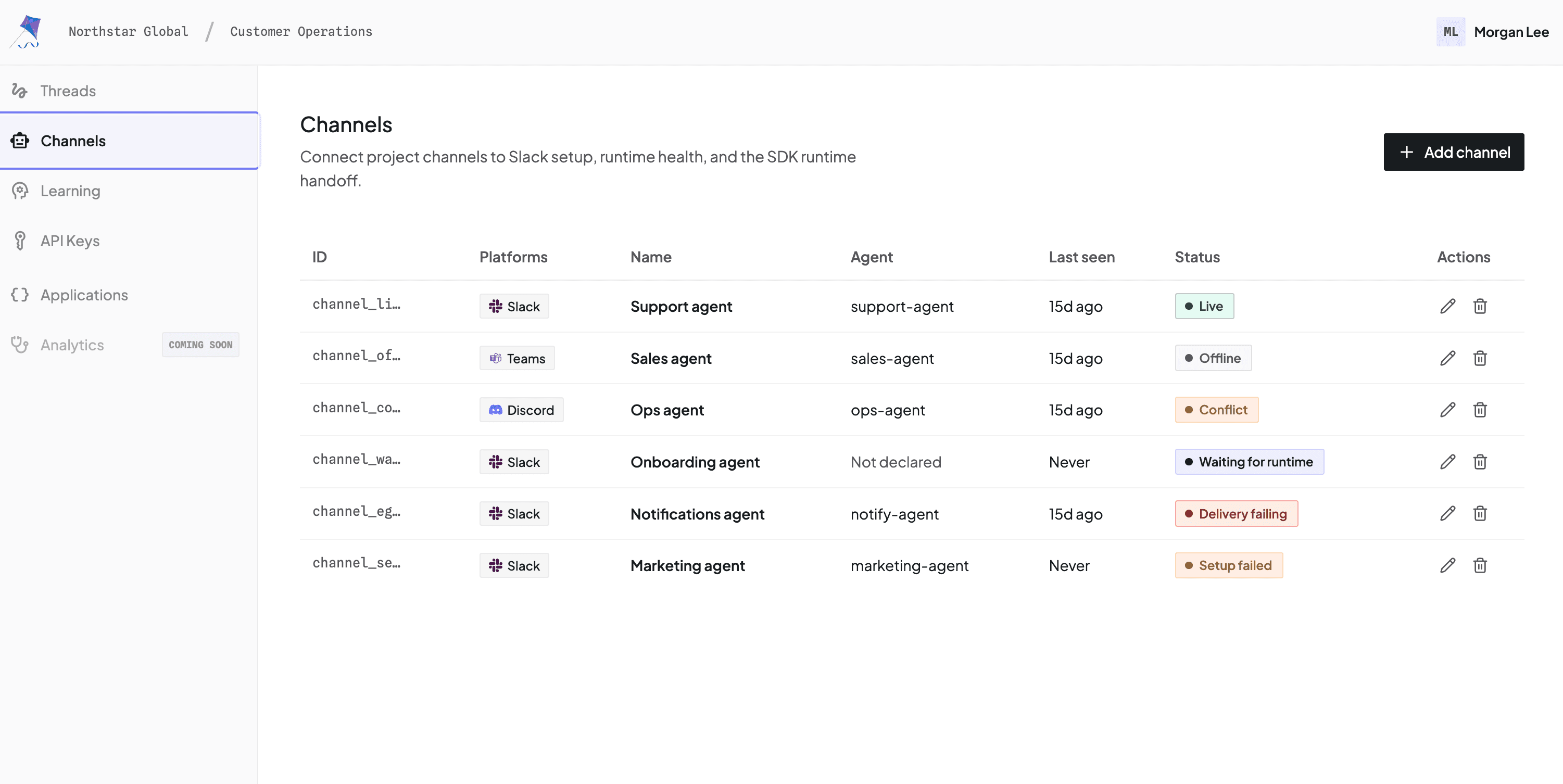The image size is (1563, 784).
Task: Edit the Support agent channel
Action: 1448,306
